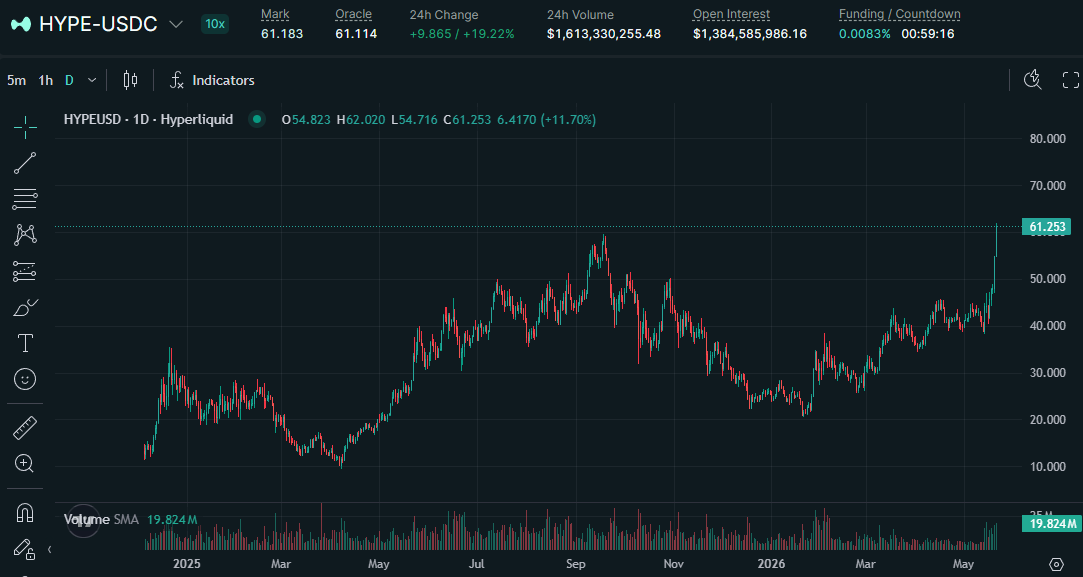Click the Volume SMA indicator legend
Viewport: 1083px width, 577px height.
point(102,519)
